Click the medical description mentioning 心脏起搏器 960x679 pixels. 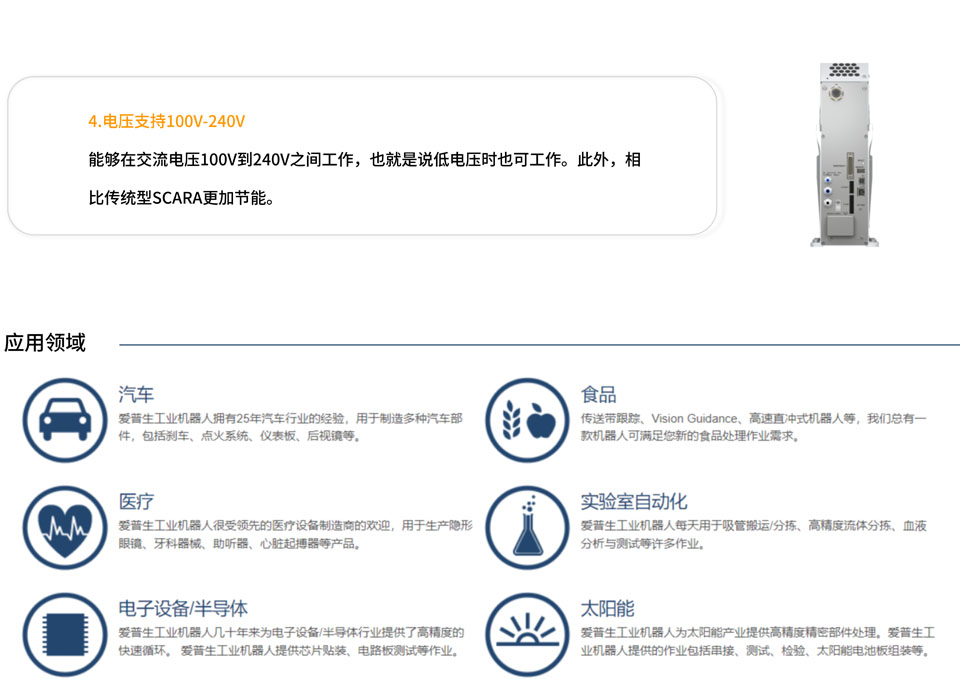pos(295,534)
